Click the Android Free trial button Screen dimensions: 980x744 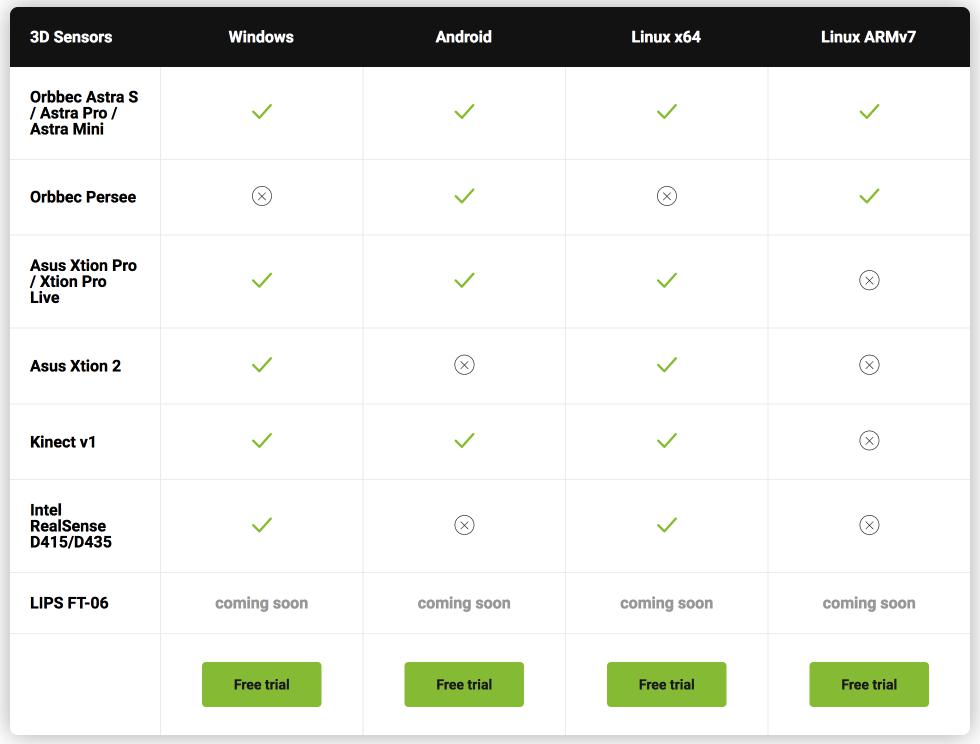click(x=464, y=685)
